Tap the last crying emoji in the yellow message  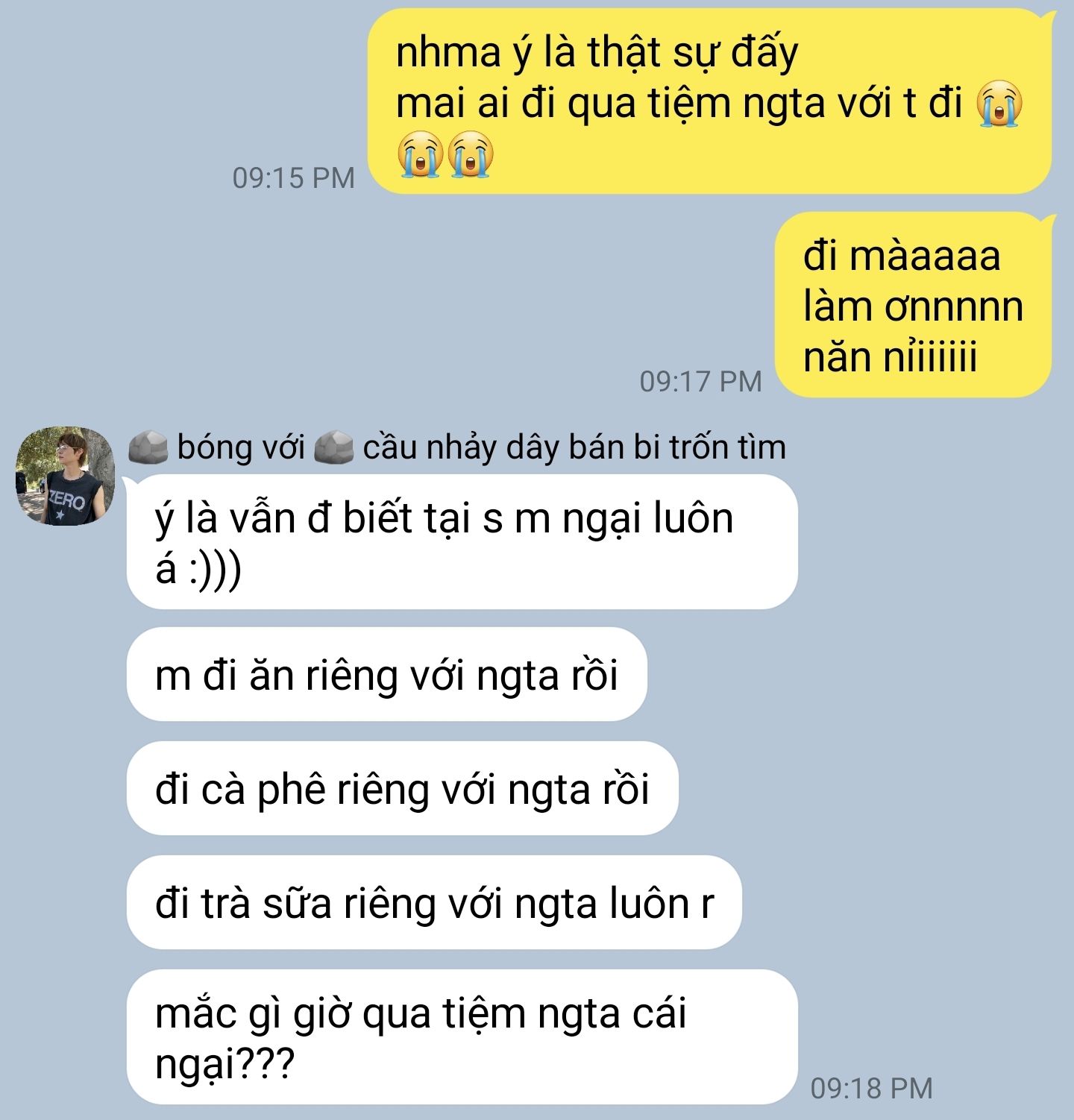471,154
